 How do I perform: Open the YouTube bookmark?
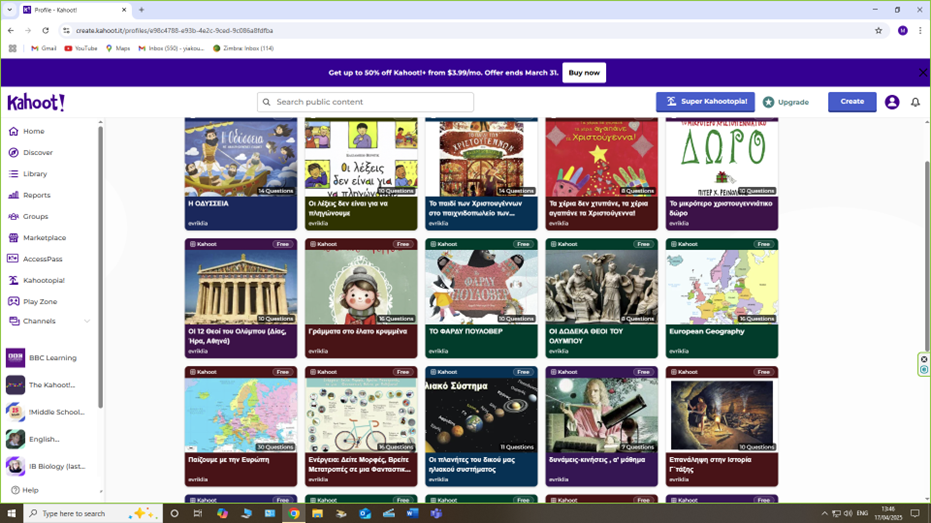pyautogui.click(x=81, y=48)
